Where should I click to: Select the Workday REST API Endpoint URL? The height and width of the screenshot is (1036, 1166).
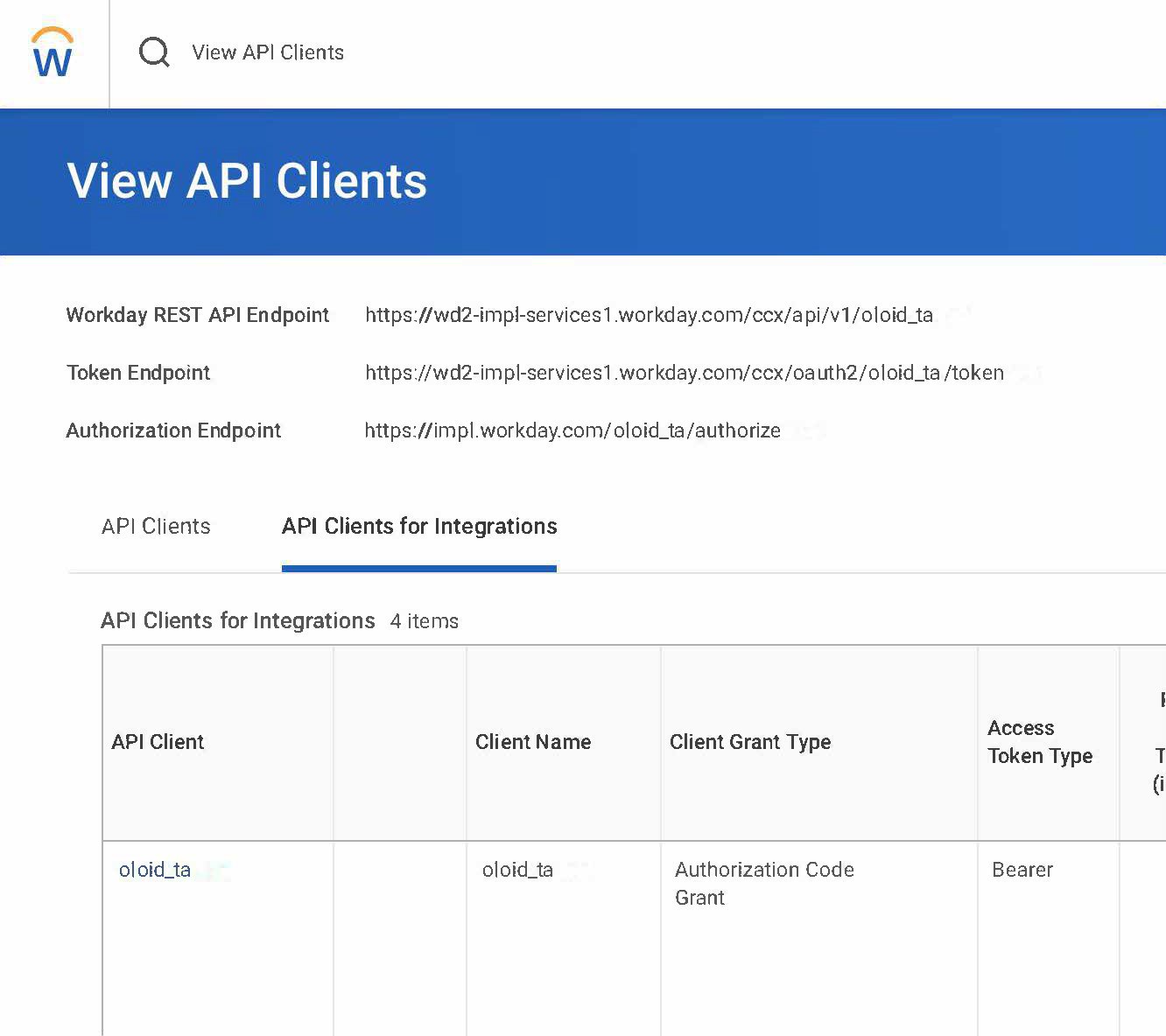pos(649,315)
